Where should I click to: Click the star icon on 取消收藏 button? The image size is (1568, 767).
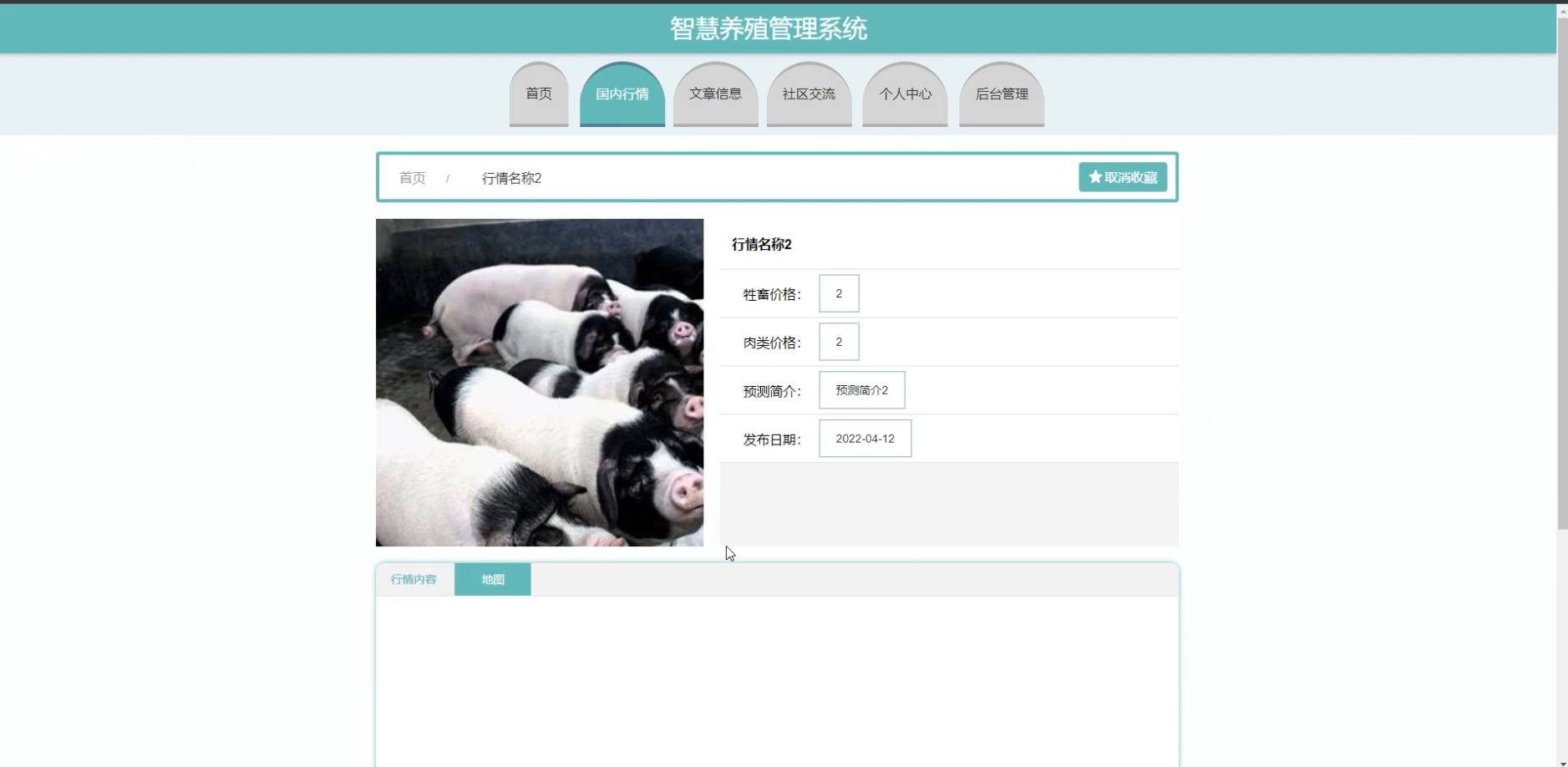click(1095, 177)
